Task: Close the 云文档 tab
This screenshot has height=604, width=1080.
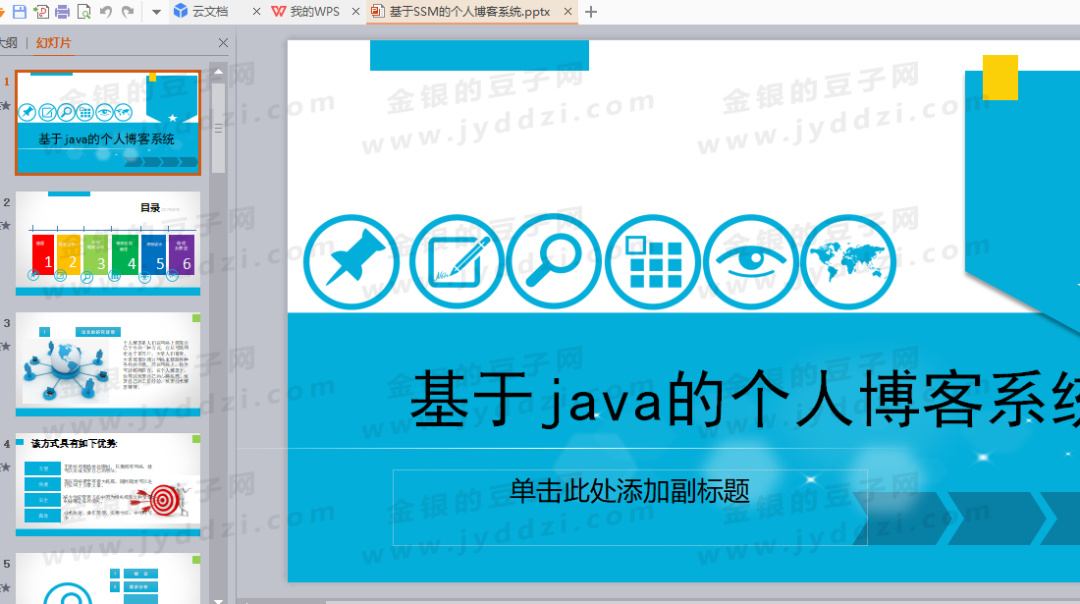Action: 256,12
